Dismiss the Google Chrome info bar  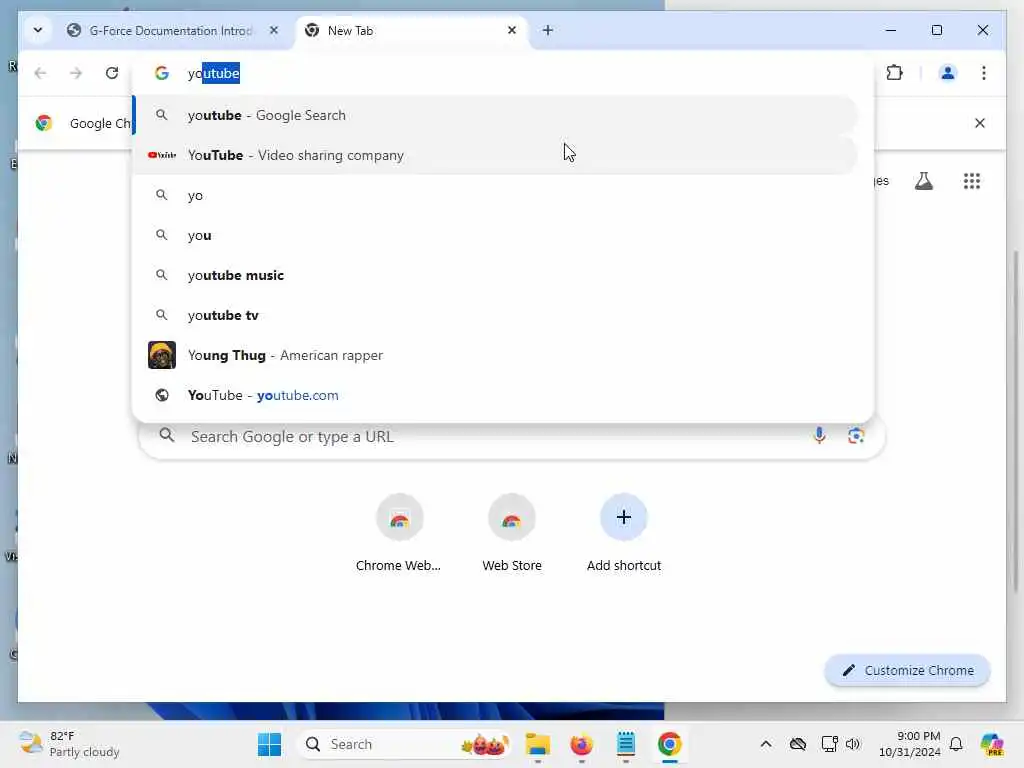980,123
